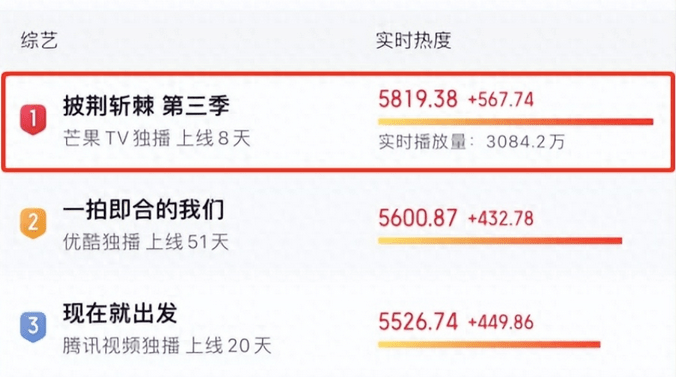Click heat value 5600.87
The width and height of the screenshot is (677, 377).
[x=418, y=218]
